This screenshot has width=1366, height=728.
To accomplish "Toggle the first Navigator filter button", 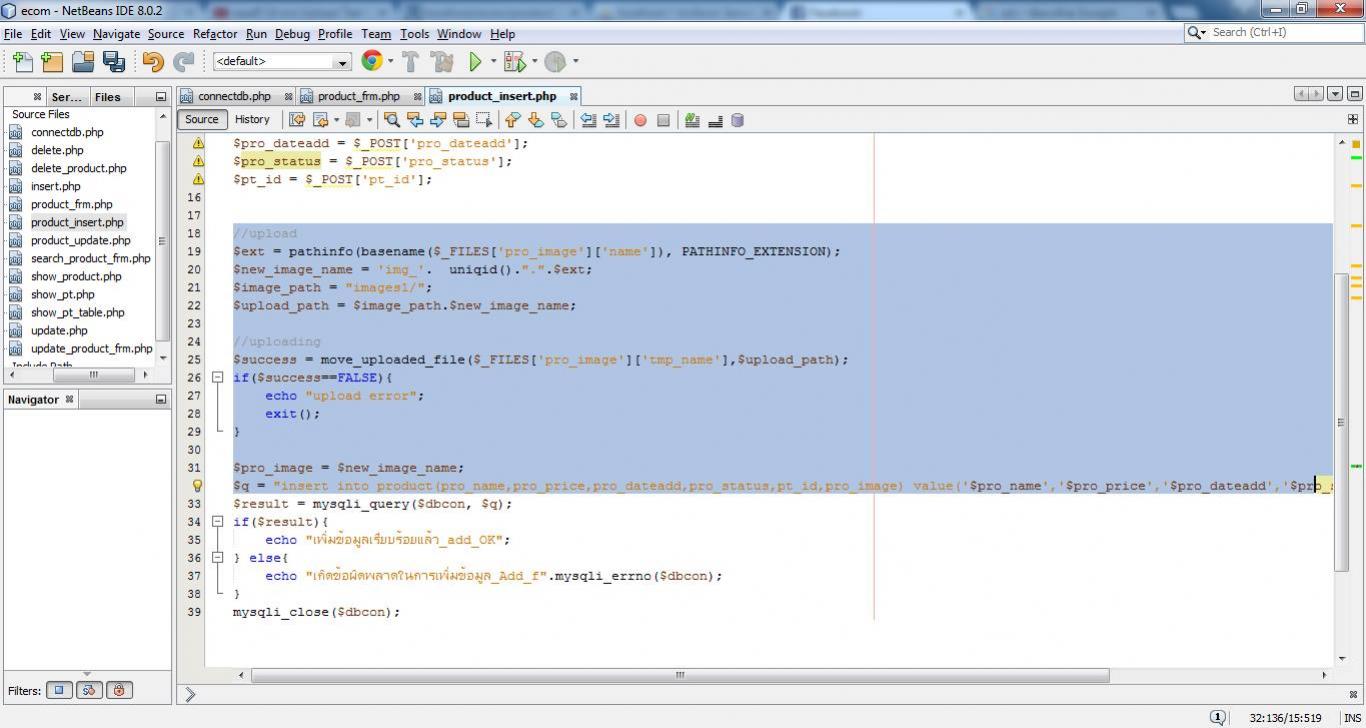I will click(59, 690).
